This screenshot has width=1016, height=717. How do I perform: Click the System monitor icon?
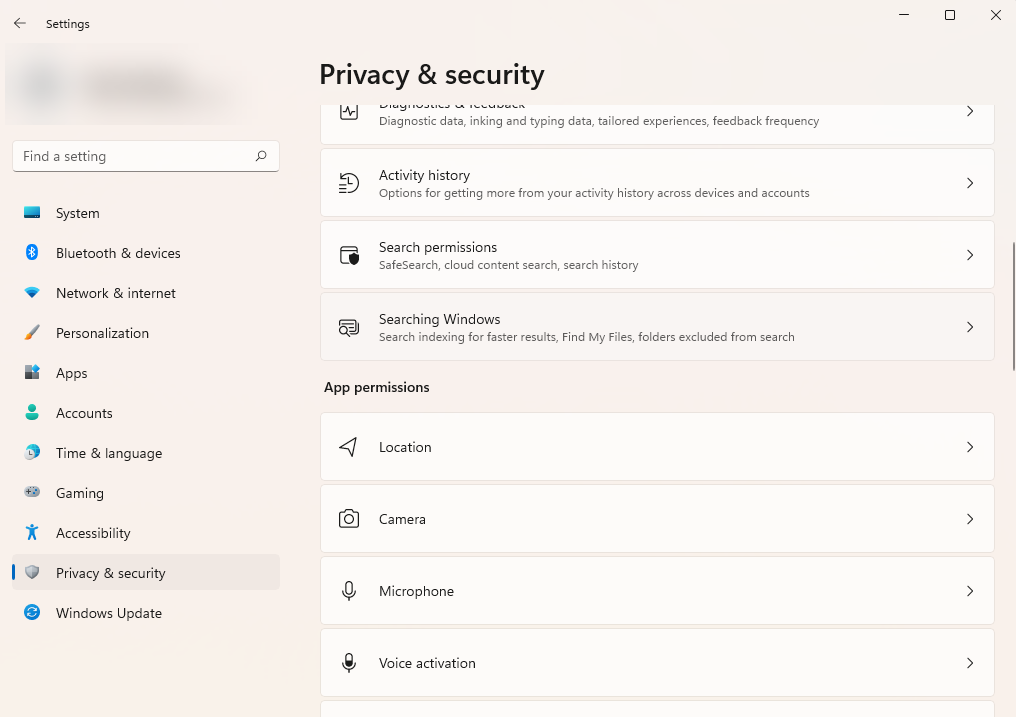32,212
